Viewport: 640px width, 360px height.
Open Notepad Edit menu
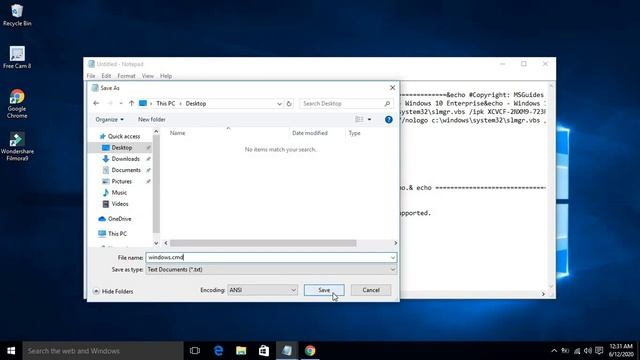coord(106,76)
